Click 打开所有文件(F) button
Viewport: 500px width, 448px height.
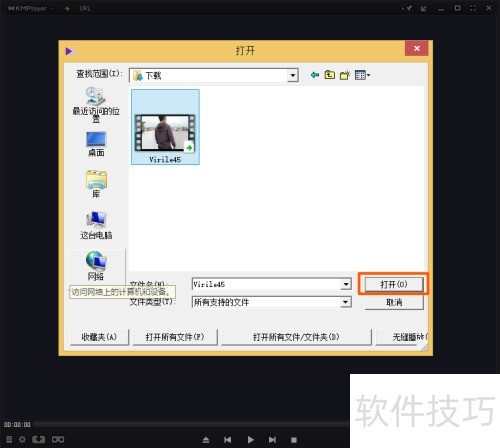coord(175,337)
